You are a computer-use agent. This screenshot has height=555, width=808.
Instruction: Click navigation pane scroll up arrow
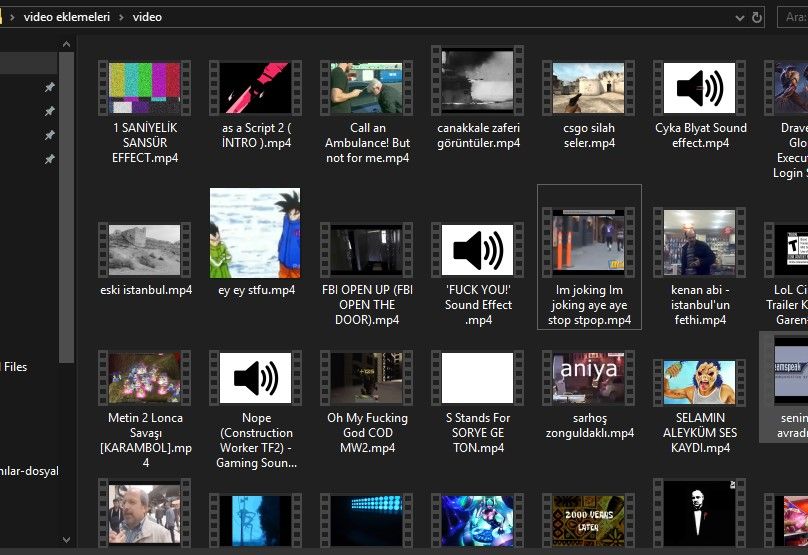pyautogui.click(x=66, y=44)
